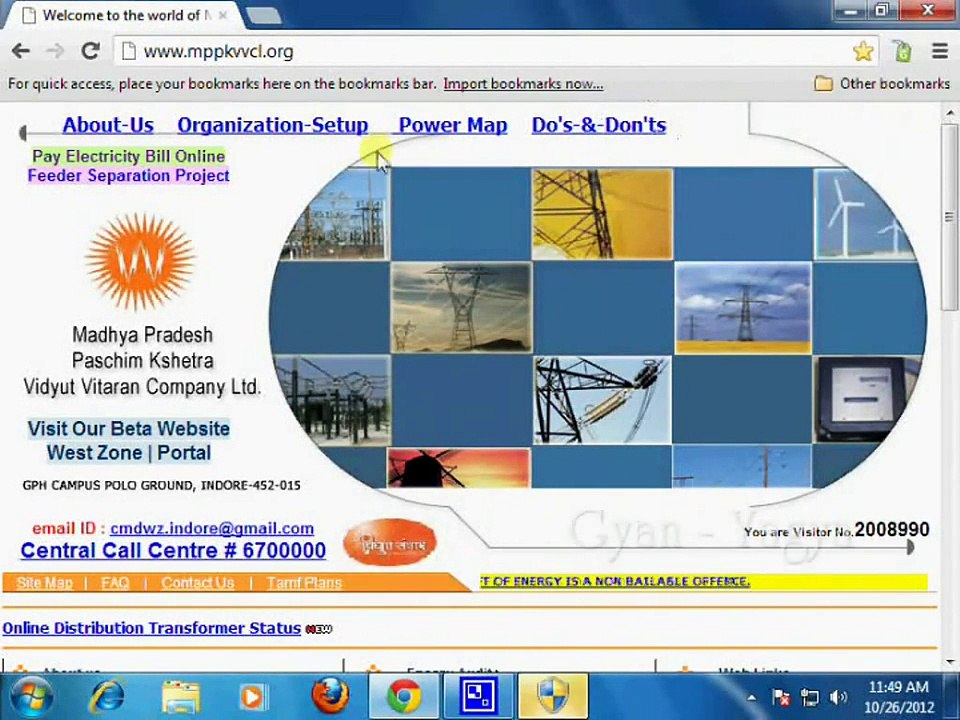Viewport: 960px width, 720px height.
Task: Click address text 'GPH CAMPUS POLO GROUND, INDORE-452-015'
Action: [x=162, y=486]
